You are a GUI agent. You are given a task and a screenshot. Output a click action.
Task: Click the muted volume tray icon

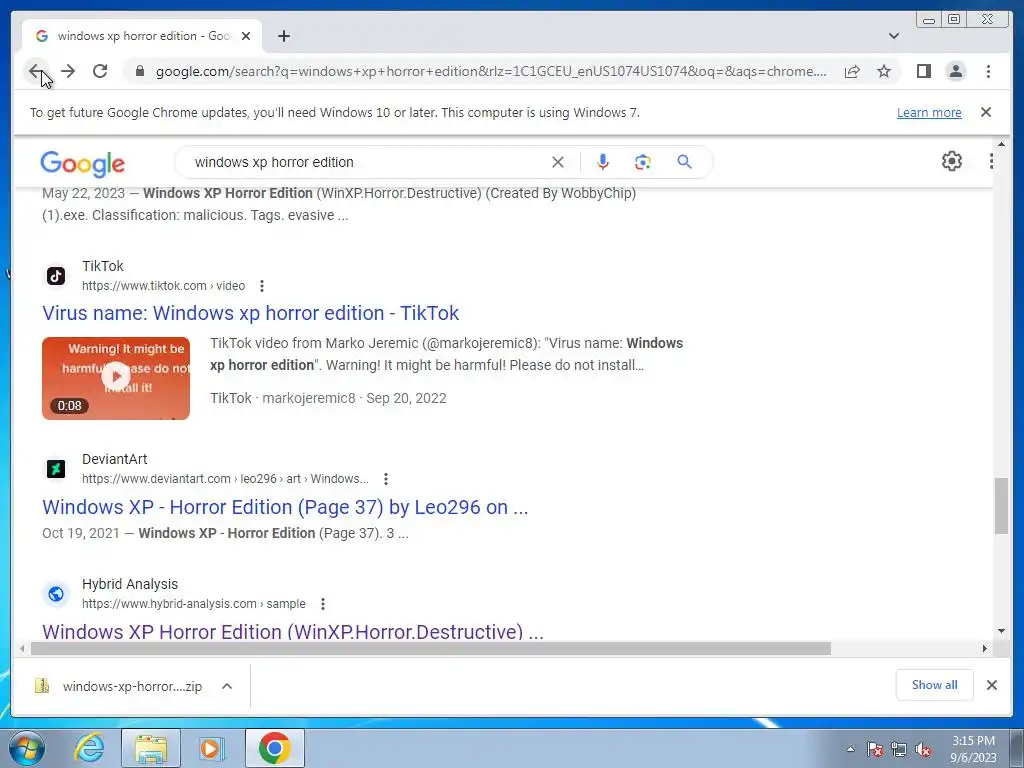click(923, 749)
